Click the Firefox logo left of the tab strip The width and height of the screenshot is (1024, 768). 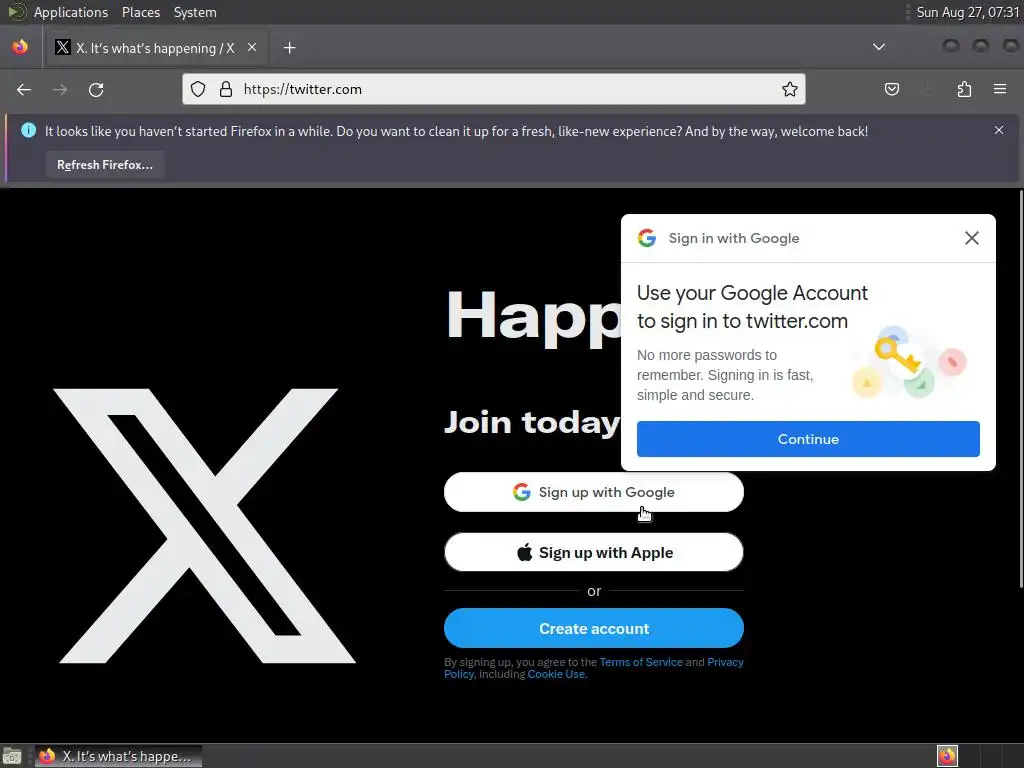tap(20, 47)
